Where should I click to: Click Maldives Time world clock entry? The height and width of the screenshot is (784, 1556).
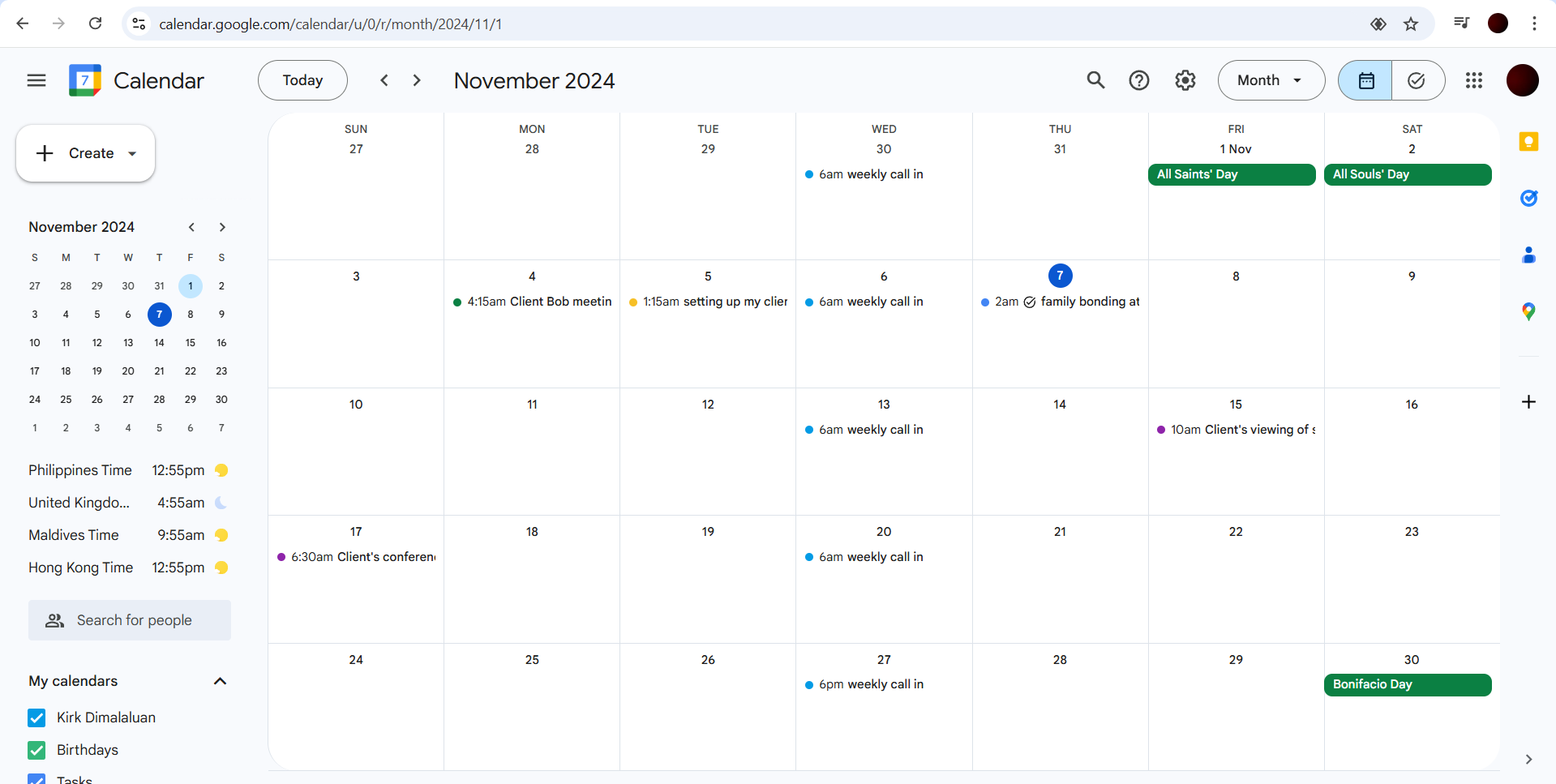click(129, 535)
